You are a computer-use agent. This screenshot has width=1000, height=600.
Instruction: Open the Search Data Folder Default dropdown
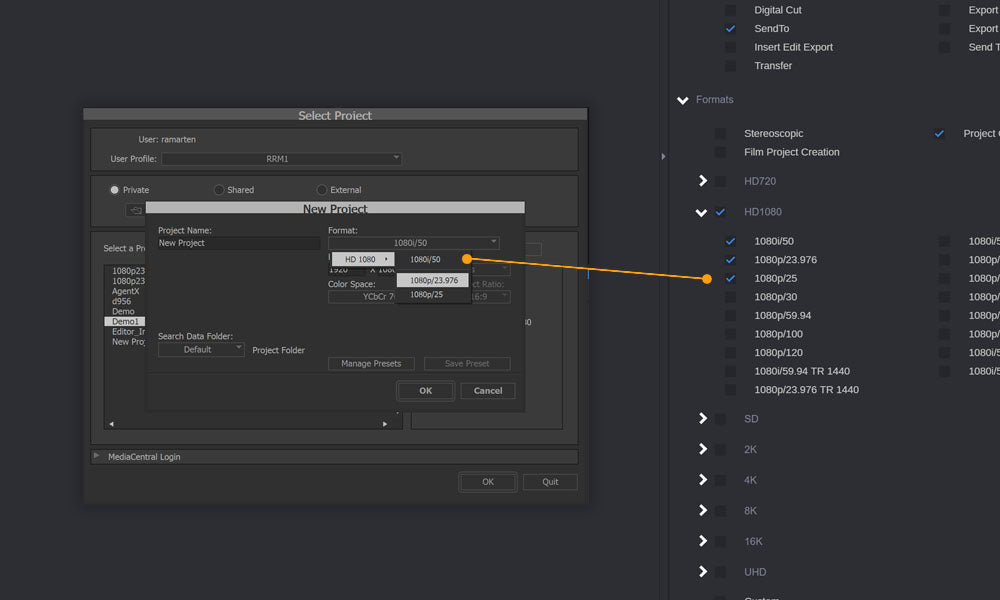pos(201,350)
